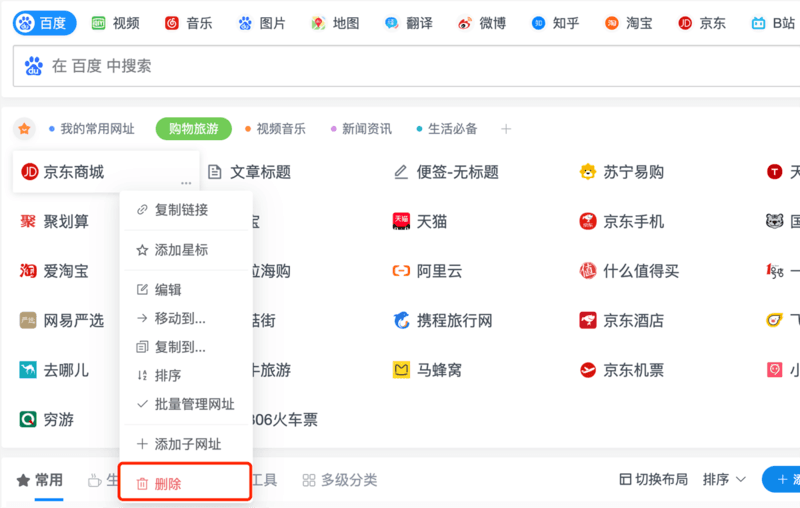Choose 添加子网址 from context menu

pos(187,444)
